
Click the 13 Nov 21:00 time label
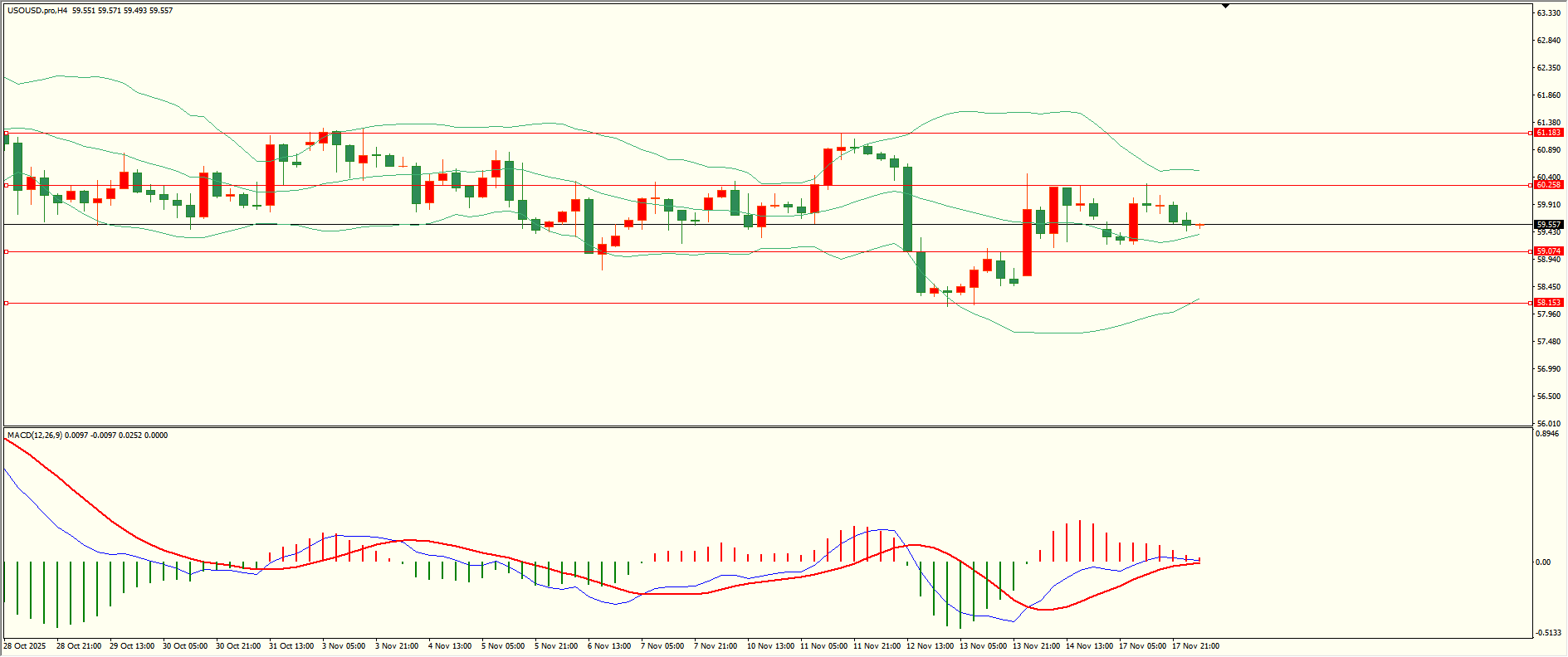point(1035,646)
